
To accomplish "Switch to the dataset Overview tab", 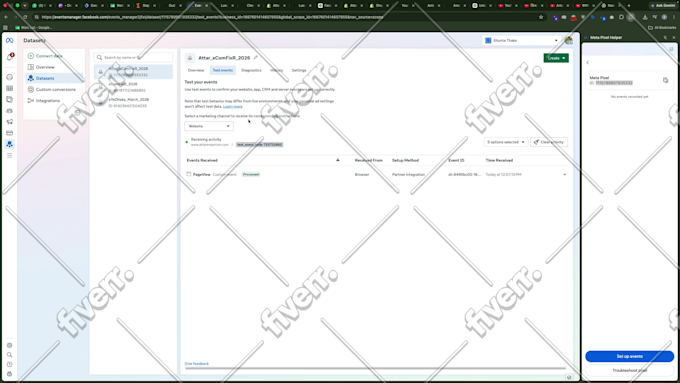I will (196, 70).
